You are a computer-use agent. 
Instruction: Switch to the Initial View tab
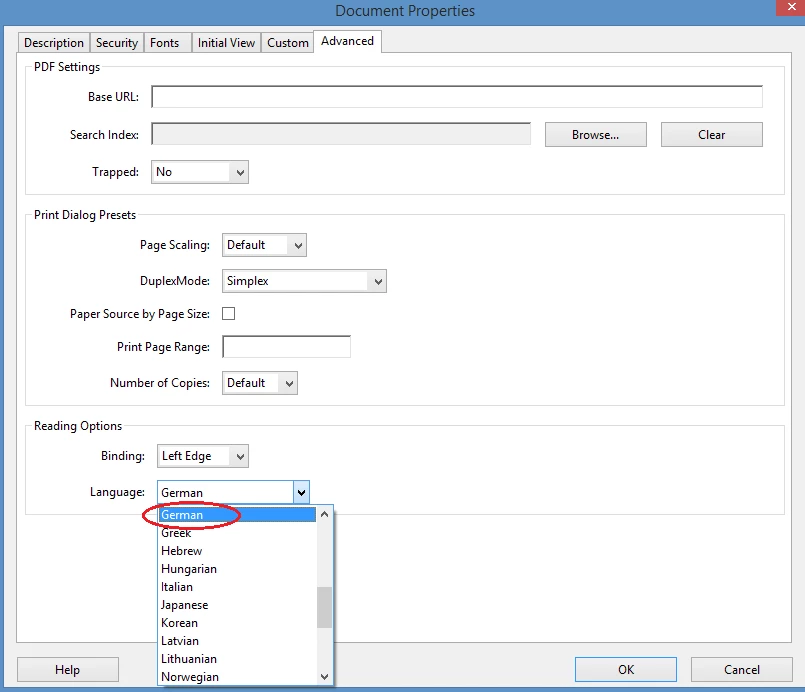[226, 43]
